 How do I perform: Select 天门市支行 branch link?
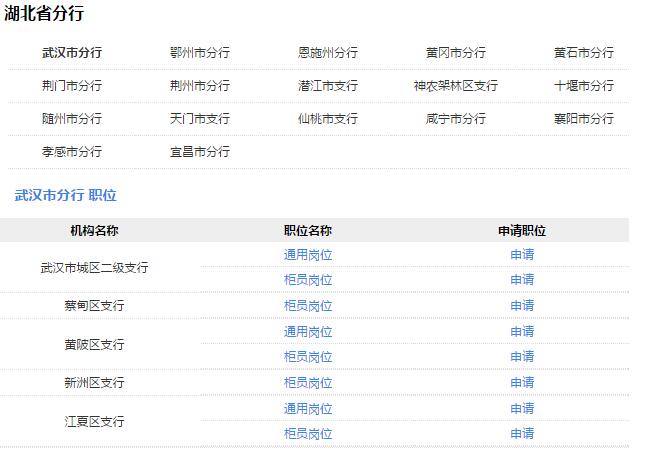(199, 119)
